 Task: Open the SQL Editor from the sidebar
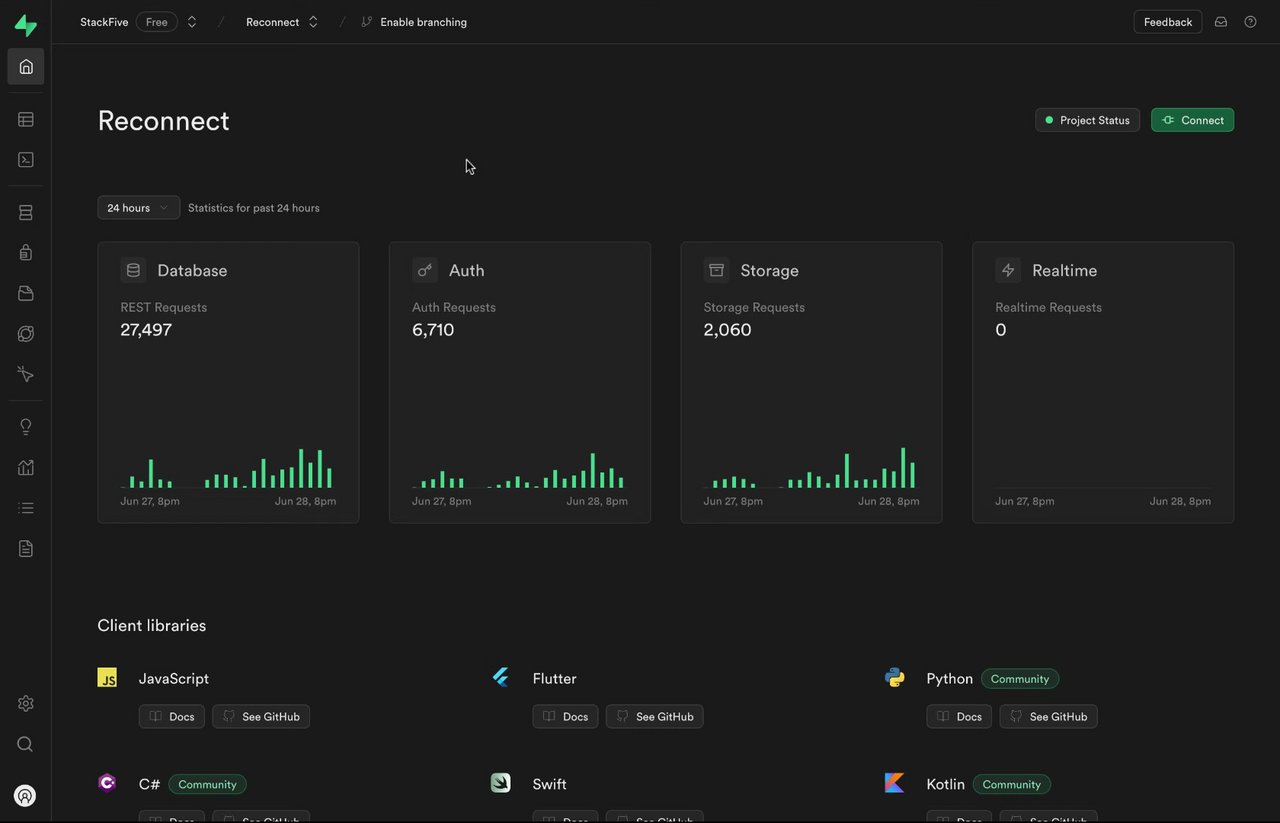[26, 160]
